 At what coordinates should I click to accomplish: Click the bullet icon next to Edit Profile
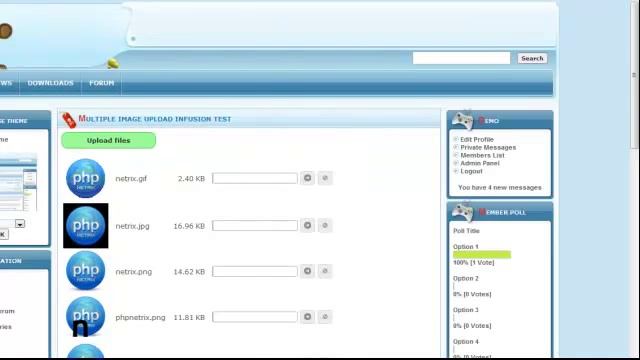pos(456,139)
